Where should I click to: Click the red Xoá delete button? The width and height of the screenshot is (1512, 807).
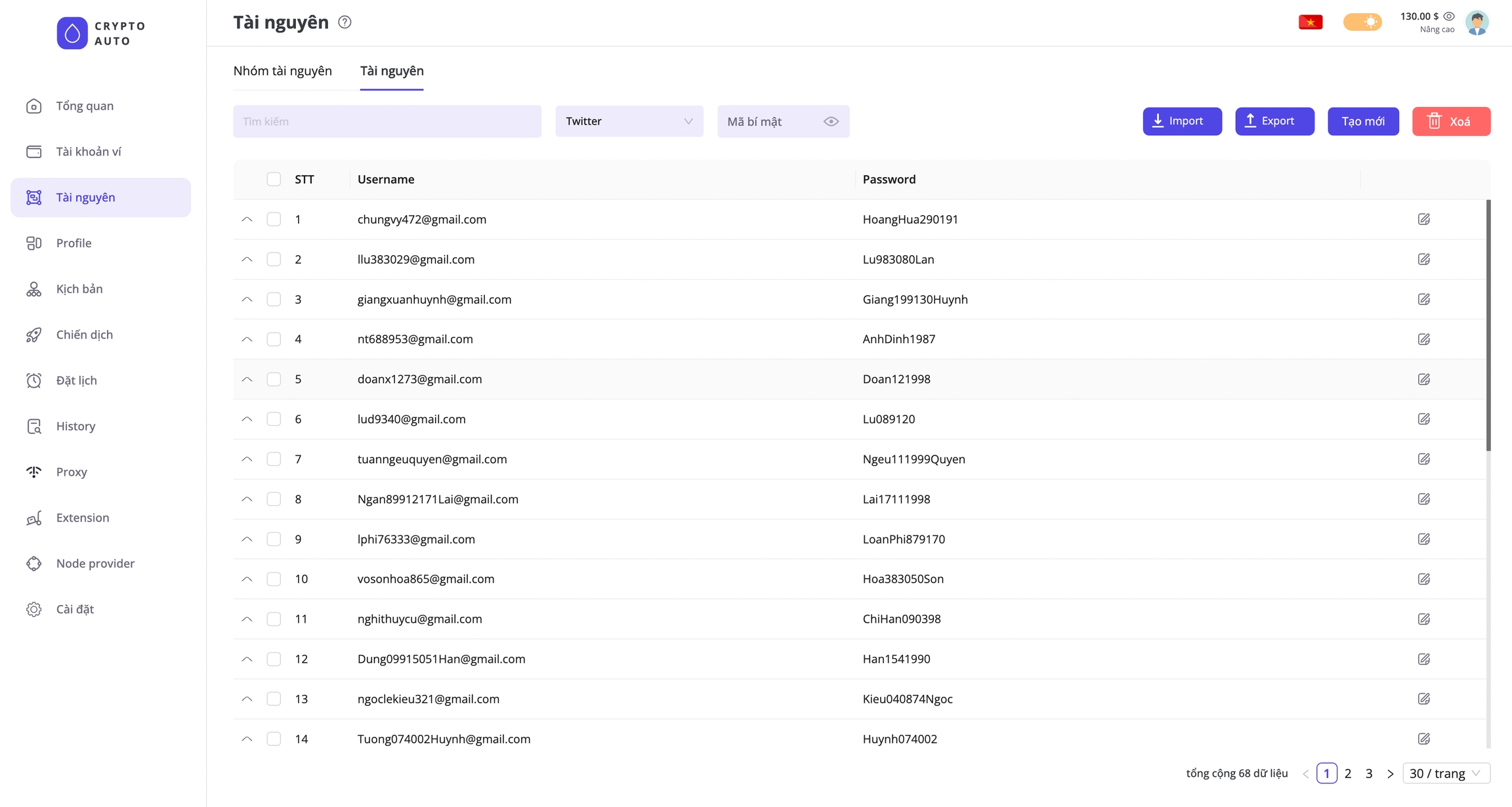[x=1451, y=121]
